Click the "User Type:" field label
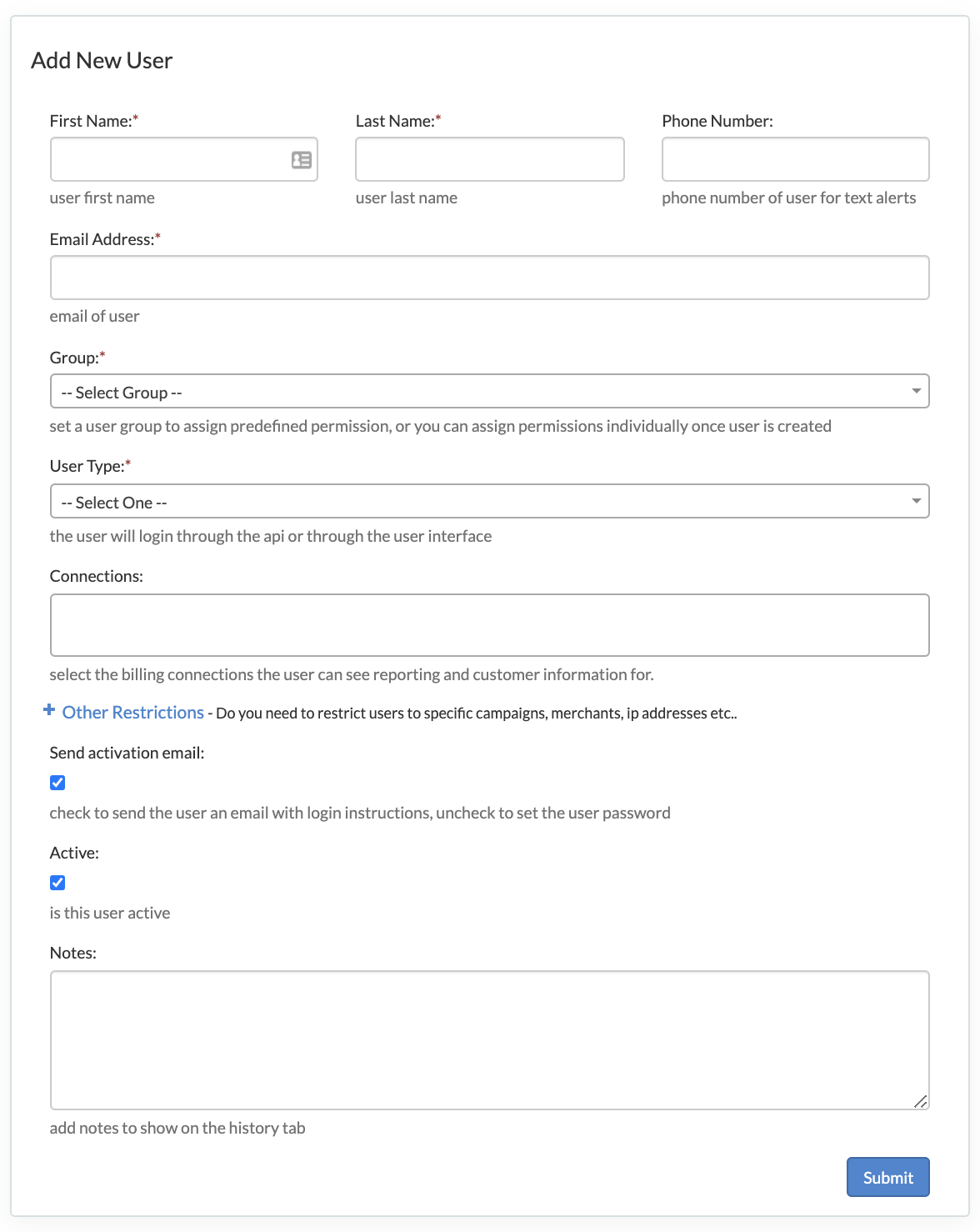Screen dimensions: 980x1232 [87, 466]
